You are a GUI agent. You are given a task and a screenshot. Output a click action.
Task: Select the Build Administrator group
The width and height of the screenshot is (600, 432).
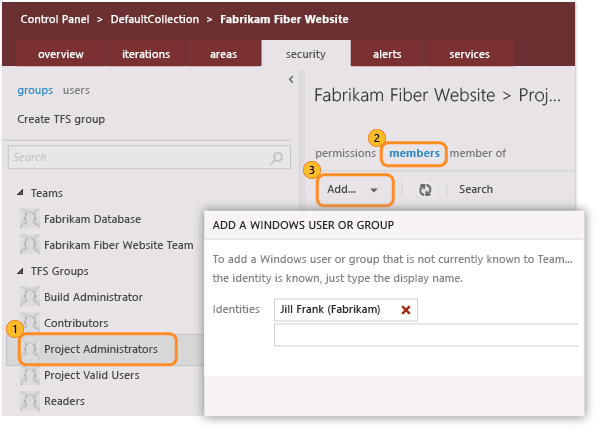93,297
